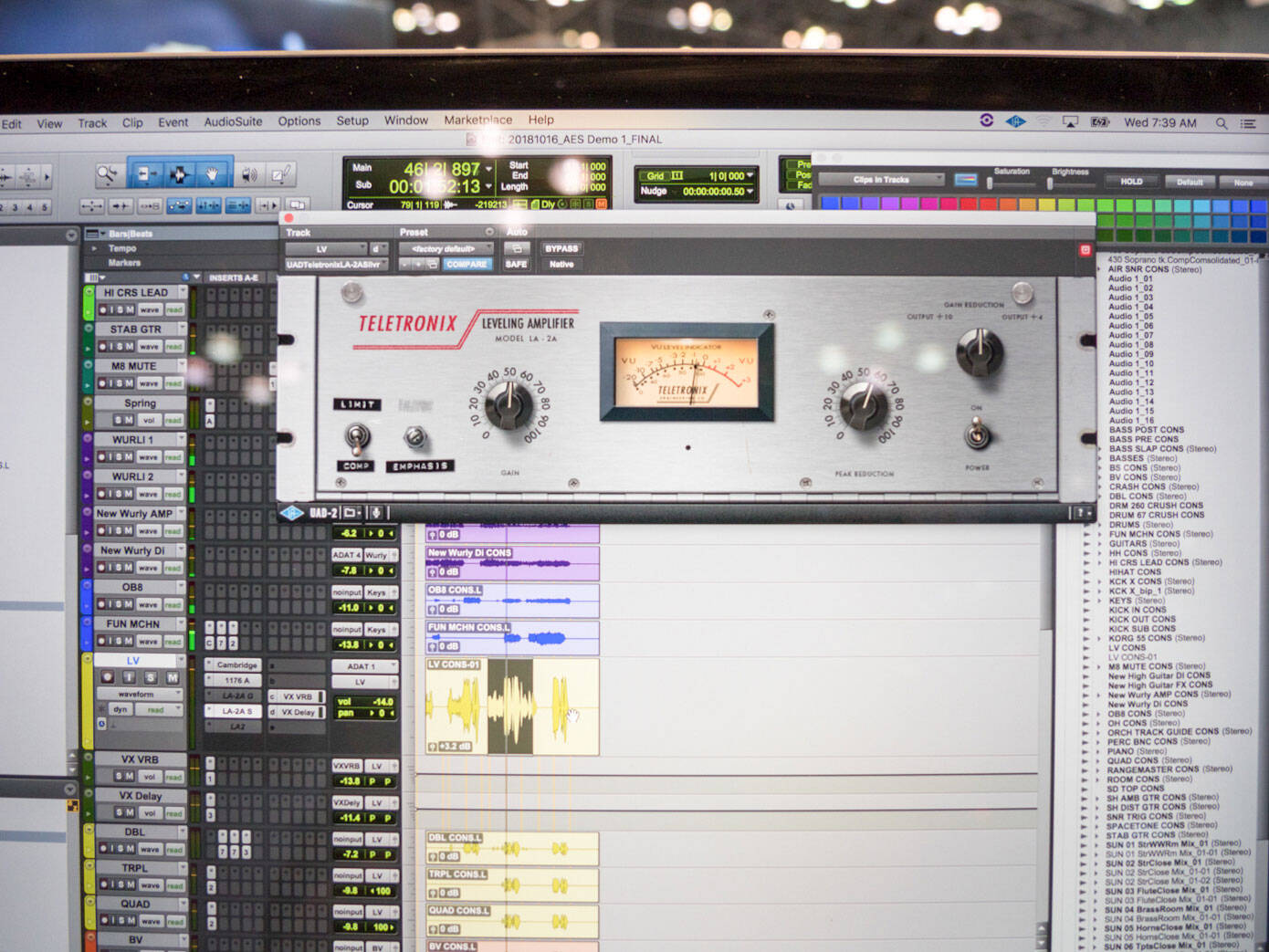Open Nudge value dropdown arrow
This screenshot has height=952, width=1269.
(x=750, y=192)
